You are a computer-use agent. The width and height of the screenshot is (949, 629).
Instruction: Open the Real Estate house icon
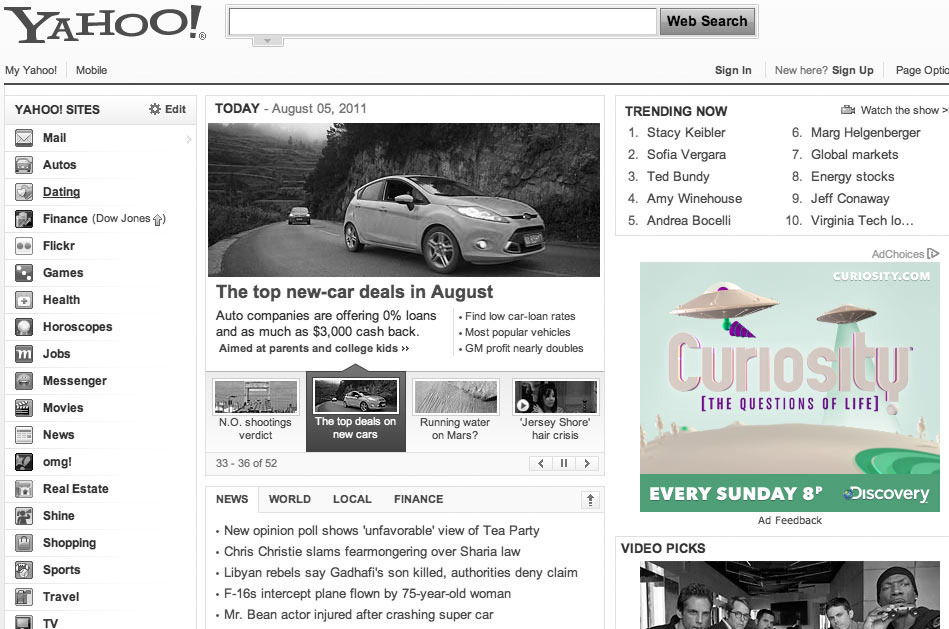(x=24, y=489)
